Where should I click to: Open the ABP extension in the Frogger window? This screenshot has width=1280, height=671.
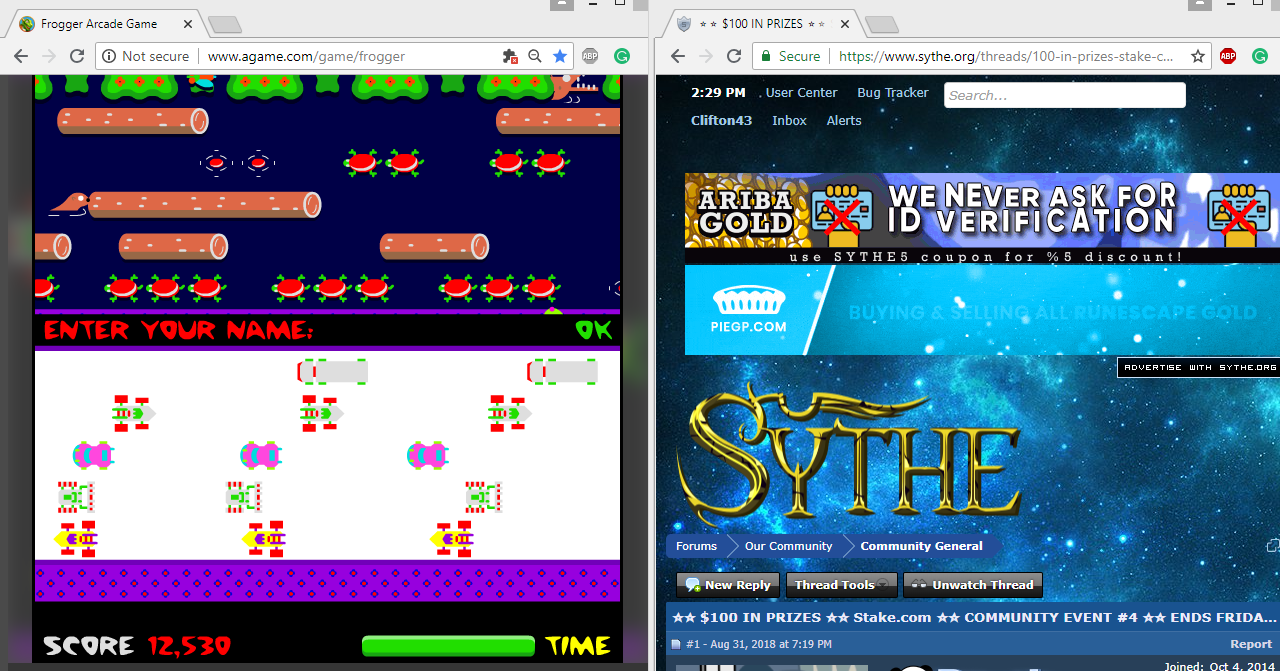(x=590, y=57)
